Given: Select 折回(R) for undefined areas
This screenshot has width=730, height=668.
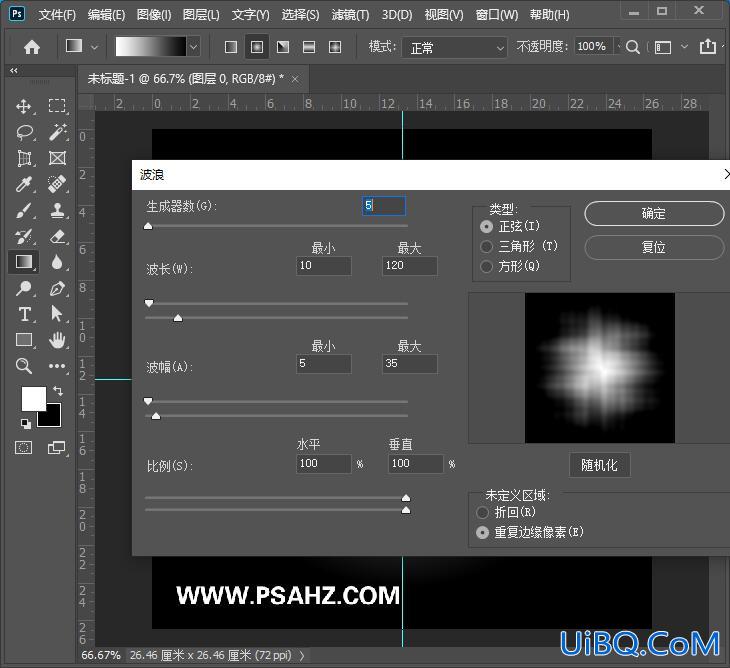Looking at the screenshot, I should (483, 513).
